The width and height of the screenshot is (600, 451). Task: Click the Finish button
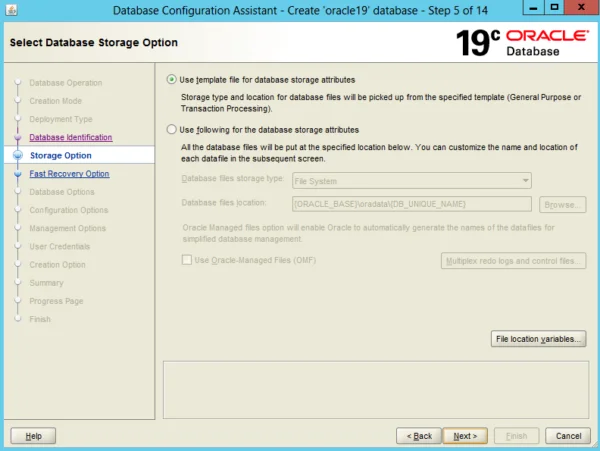[x=517, y=436]
